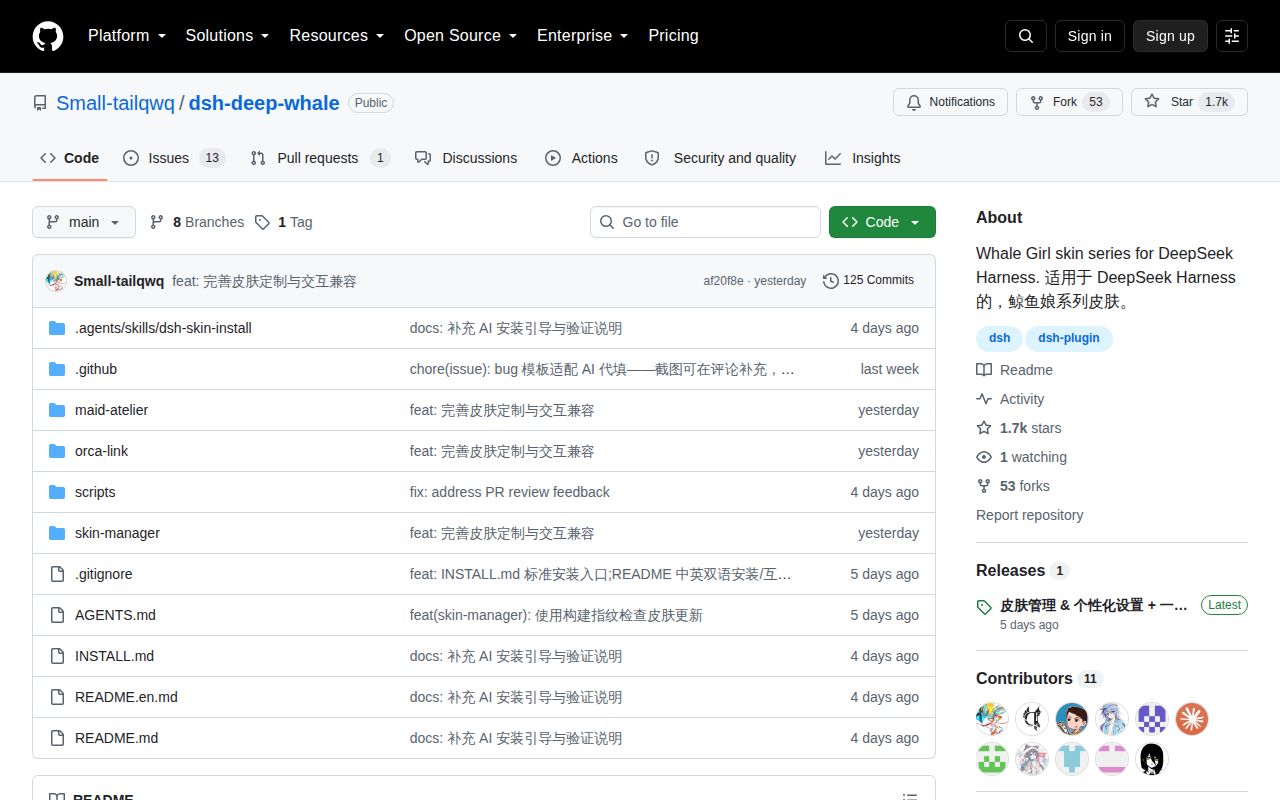This screenshot has height=800, width=1280.
Task: Click the green pixel contributor avatar
Action: pyautogui.click(x=992, y=759)
